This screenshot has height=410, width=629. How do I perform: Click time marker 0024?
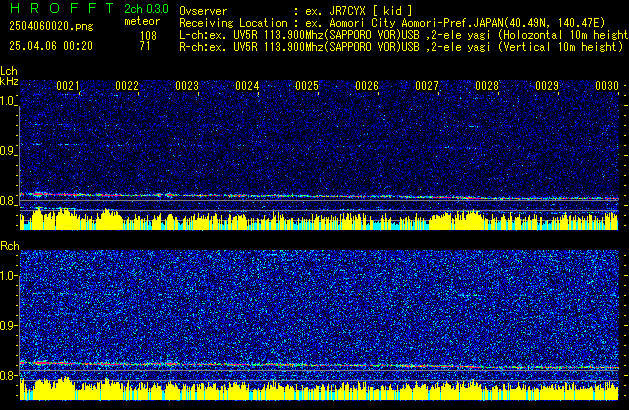[247, 86]
